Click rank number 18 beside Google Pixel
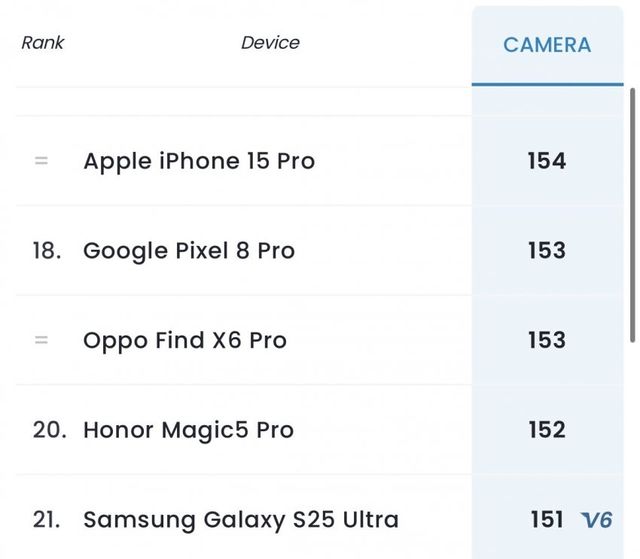 click(x=46, y=250)
